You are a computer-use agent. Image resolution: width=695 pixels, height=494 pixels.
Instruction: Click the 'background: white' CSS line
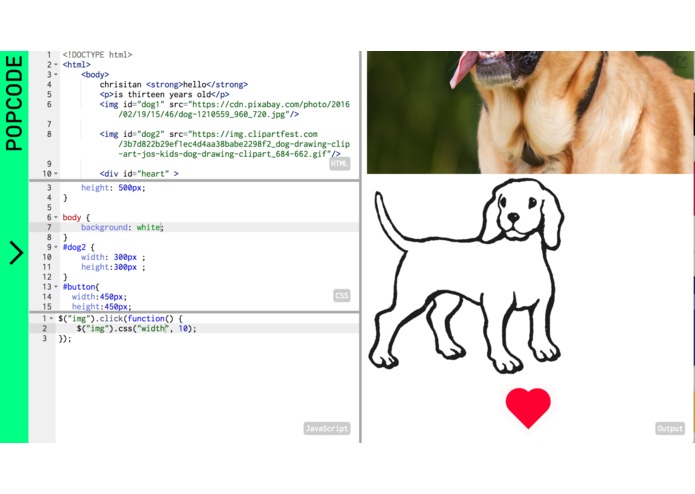pos(122,227)
